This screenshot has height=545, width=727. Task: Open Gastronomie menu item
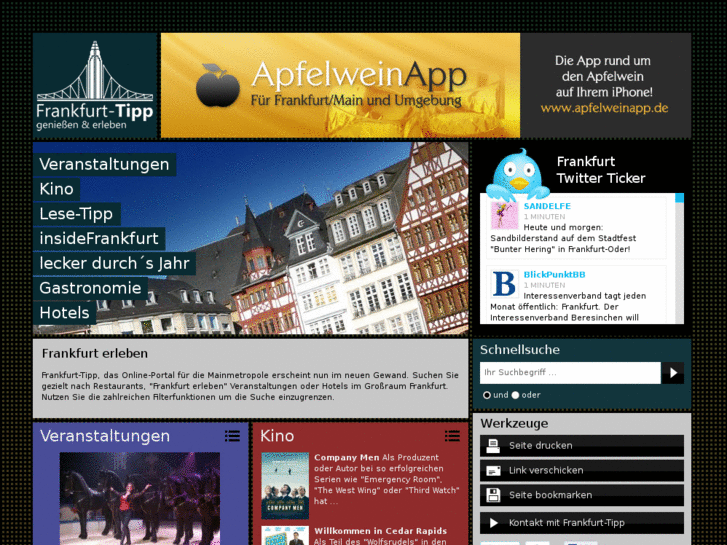tap(90, 288)
